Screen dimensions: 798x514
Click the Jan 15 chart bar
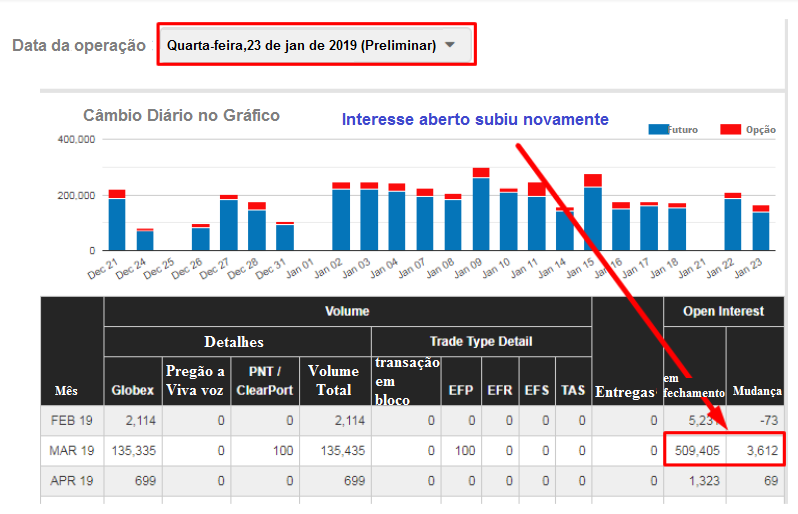point(593,213)
